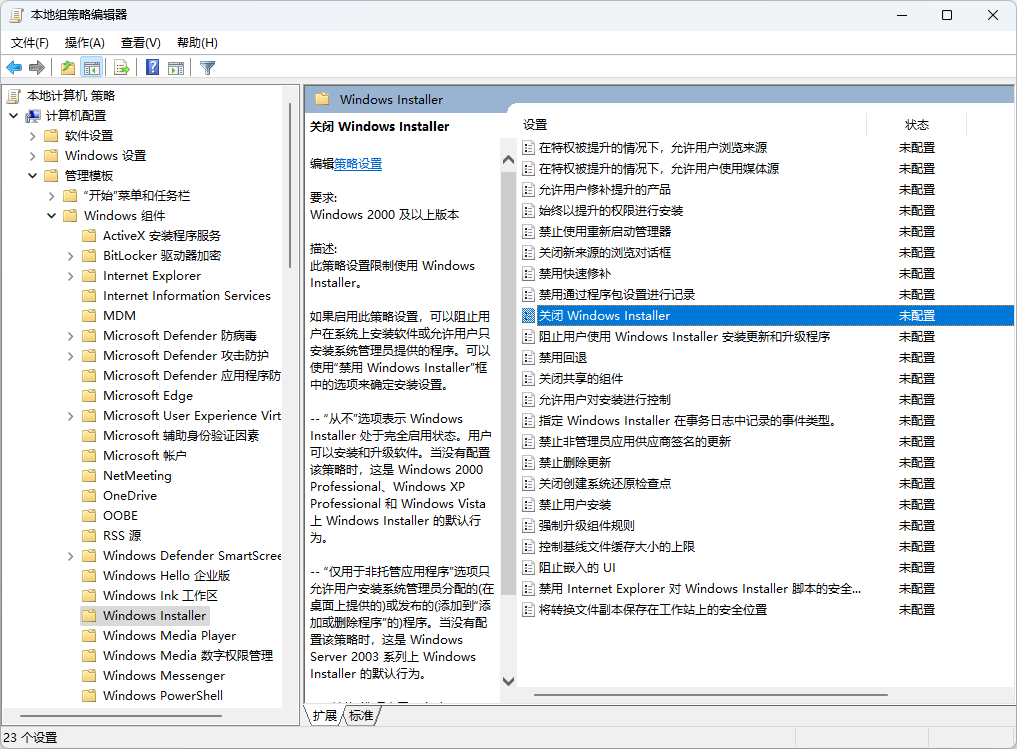The image size is (1017, 749).
Task: Expand the Microsoft Defender 防病毒 node
Action: (x=71, y=336)
